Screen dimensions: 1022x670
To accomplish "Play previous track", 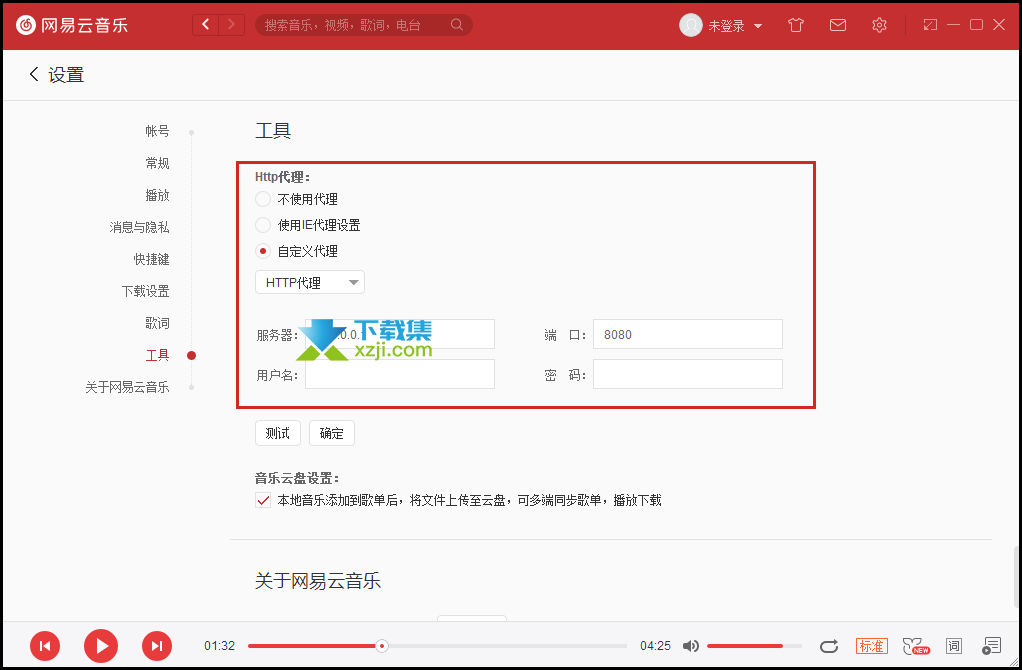I will [45, 646].
